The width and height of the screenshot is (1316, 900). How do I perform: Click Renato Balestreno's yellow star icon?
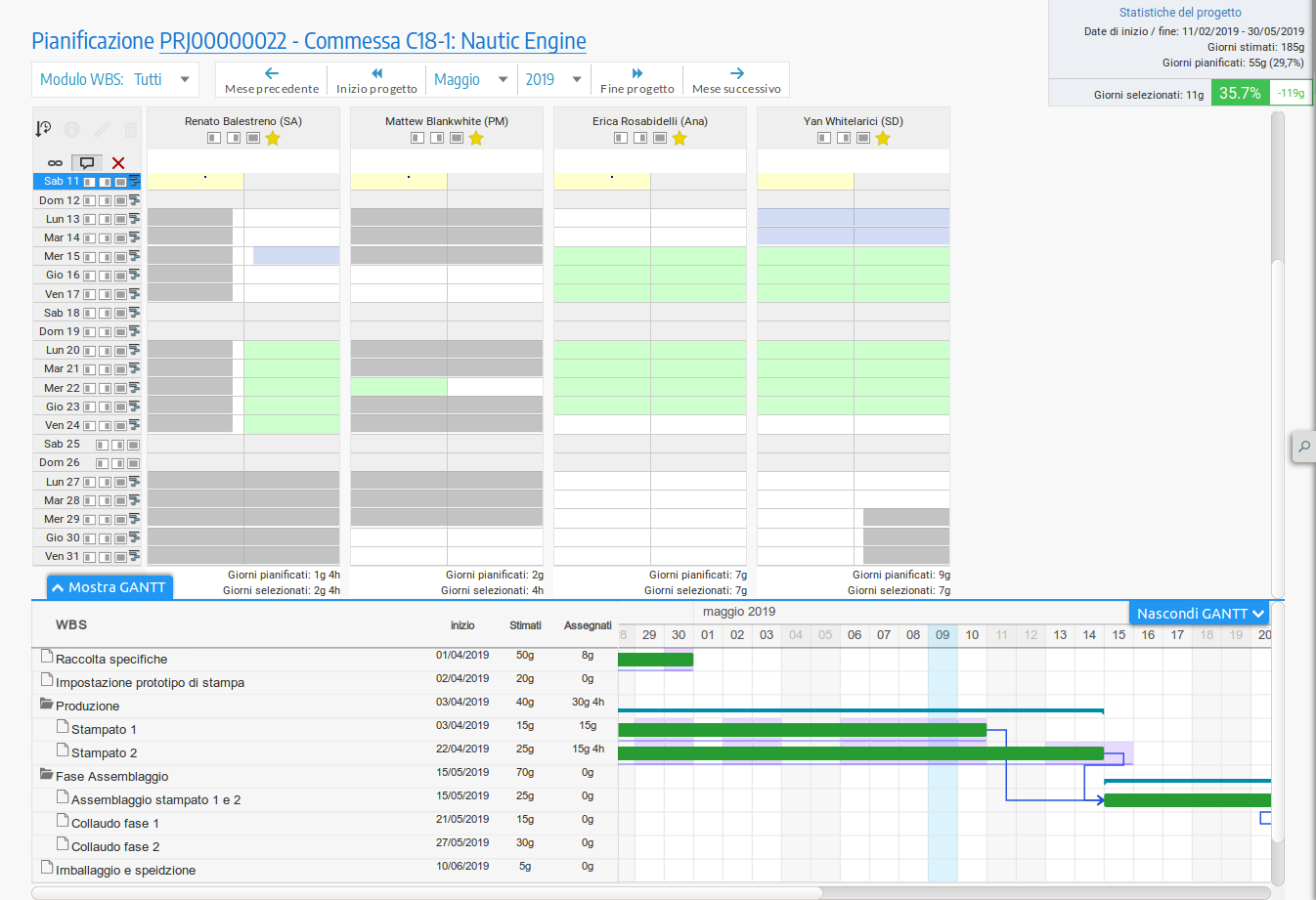point(273,139)
